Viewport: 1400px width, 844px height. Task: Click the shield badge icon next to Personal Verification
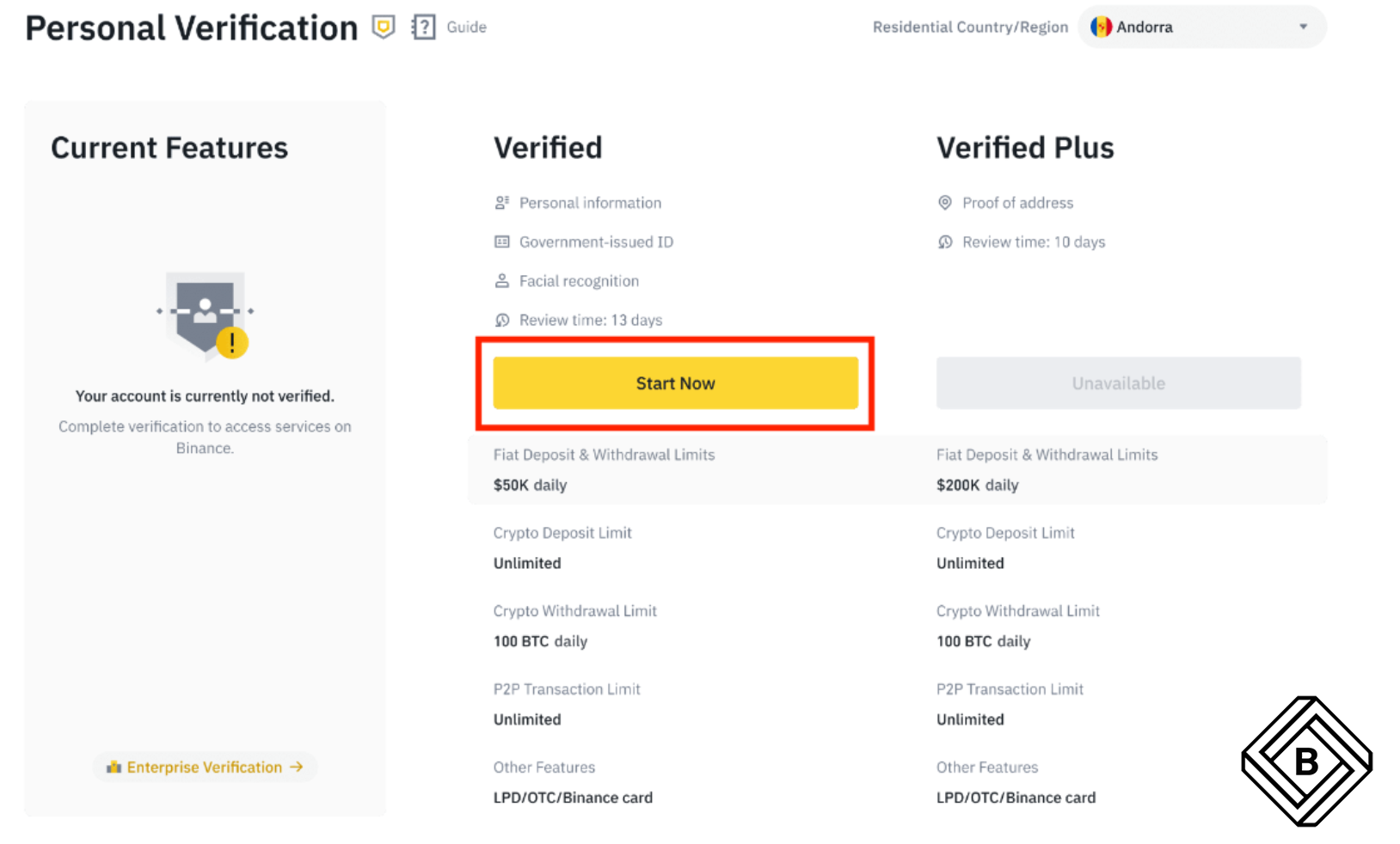click(x=384, y=27)
